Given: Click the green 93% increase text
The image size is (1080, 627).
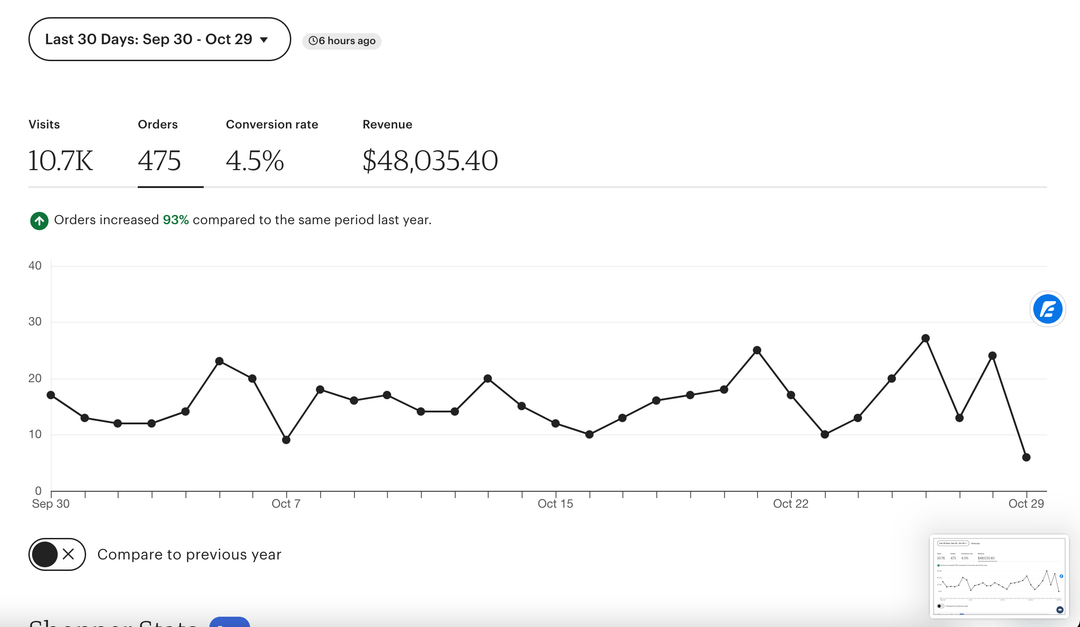Looking at the screenshot, I should tap(175, 220).
